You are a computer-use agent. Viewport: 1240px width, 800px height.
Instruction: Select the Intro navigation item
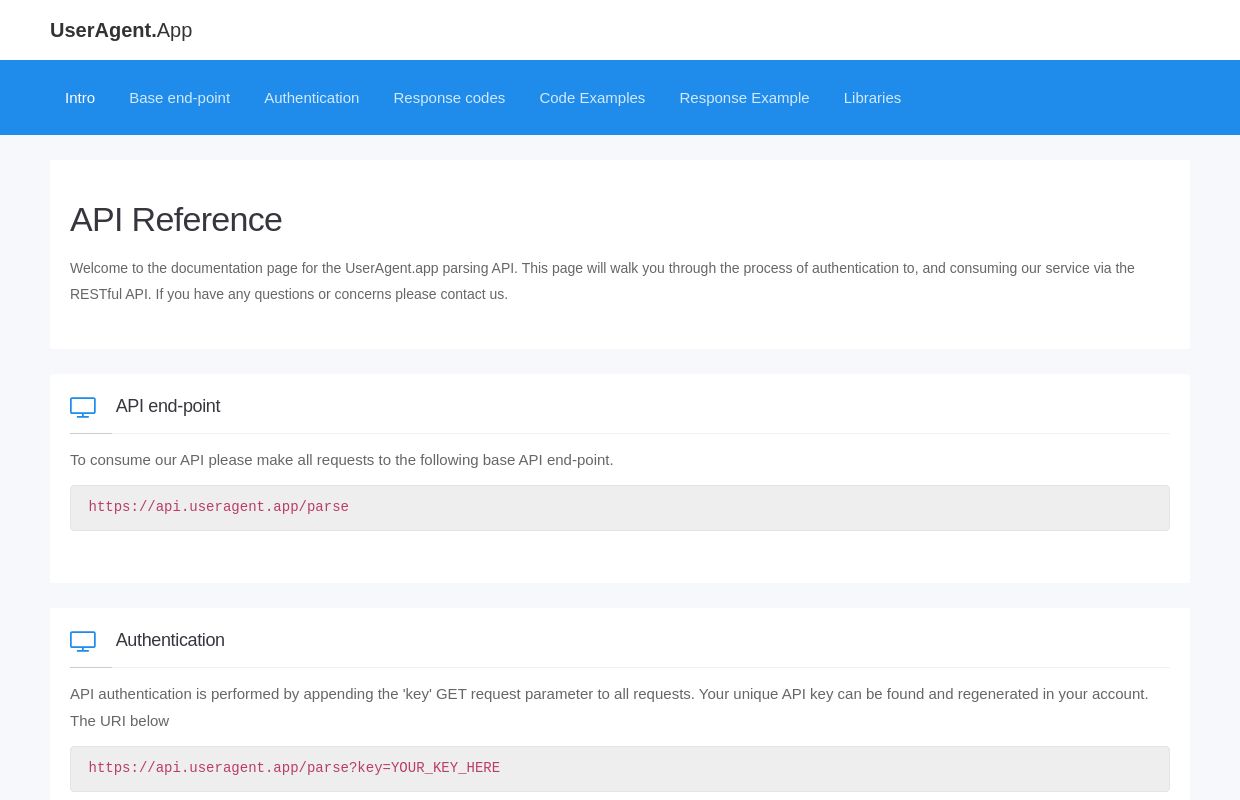(80, 97)
